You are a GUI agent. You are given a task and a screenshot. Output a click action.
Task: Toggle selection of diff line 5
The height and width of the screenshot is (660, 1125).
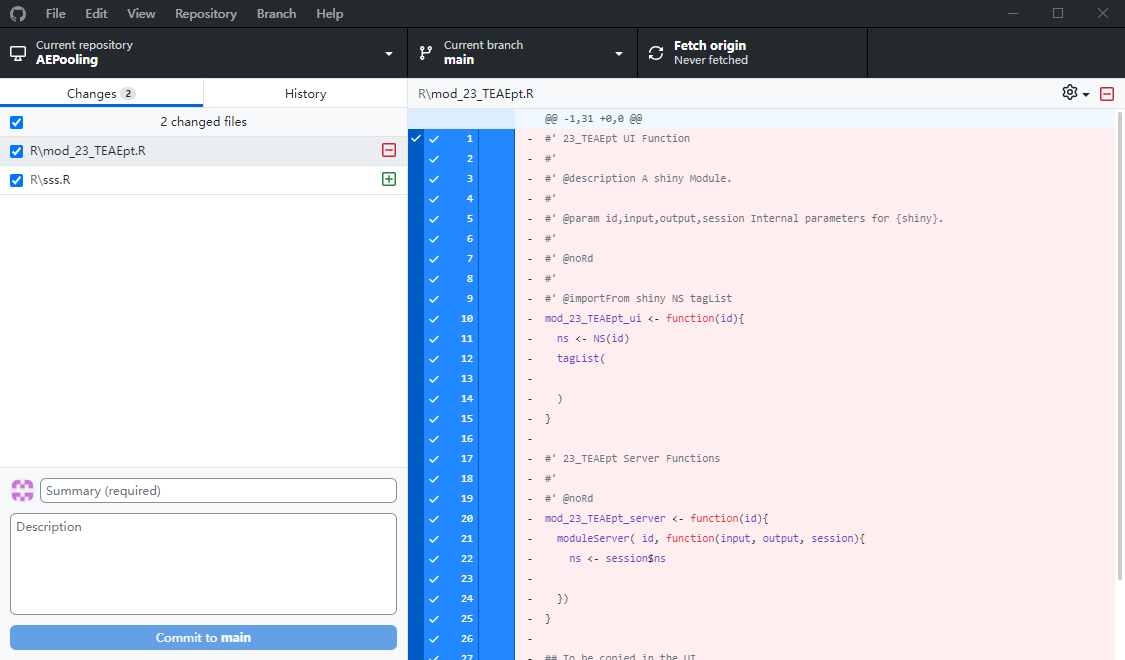pyautogui.click(x=434, y=219)
